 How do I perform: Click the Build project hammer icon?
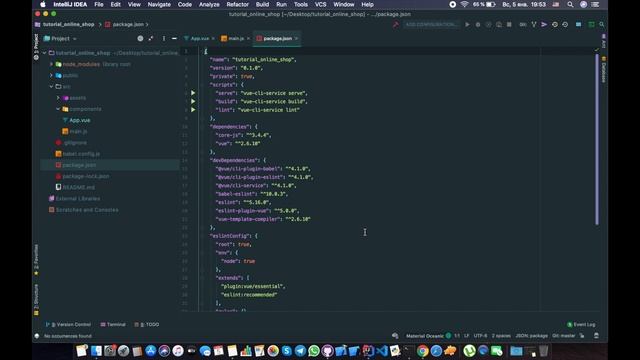coord(396,24)
